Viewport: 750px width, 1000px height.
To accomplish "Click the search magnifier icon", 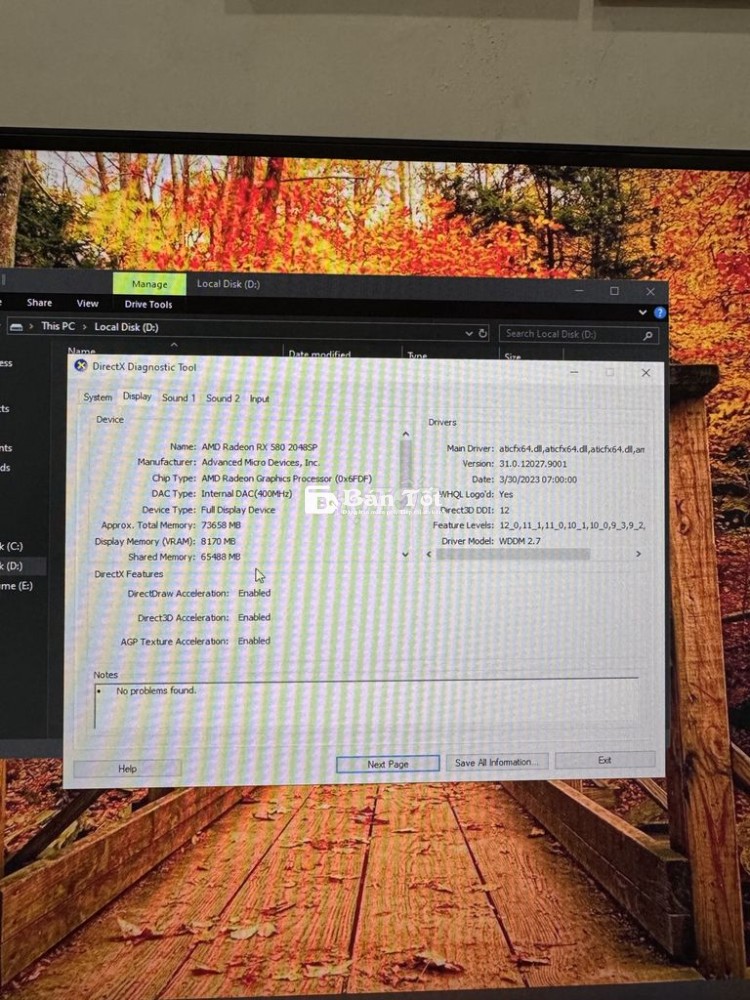I will 648,335.
